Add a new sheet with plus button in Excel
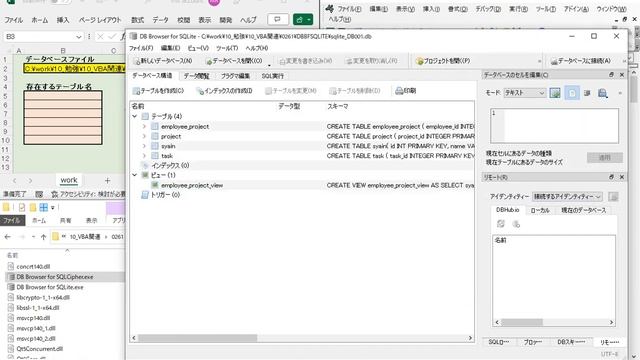Screen dimensions: 640x360 [x=107, y=180]
